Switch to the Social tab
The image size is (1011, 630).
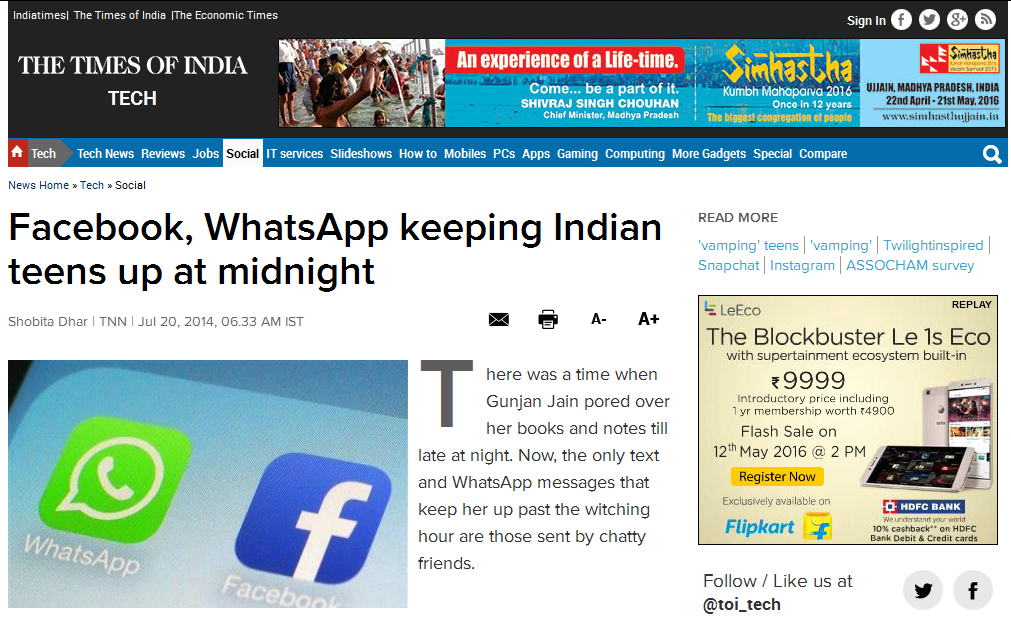click(x=242, y=153)
